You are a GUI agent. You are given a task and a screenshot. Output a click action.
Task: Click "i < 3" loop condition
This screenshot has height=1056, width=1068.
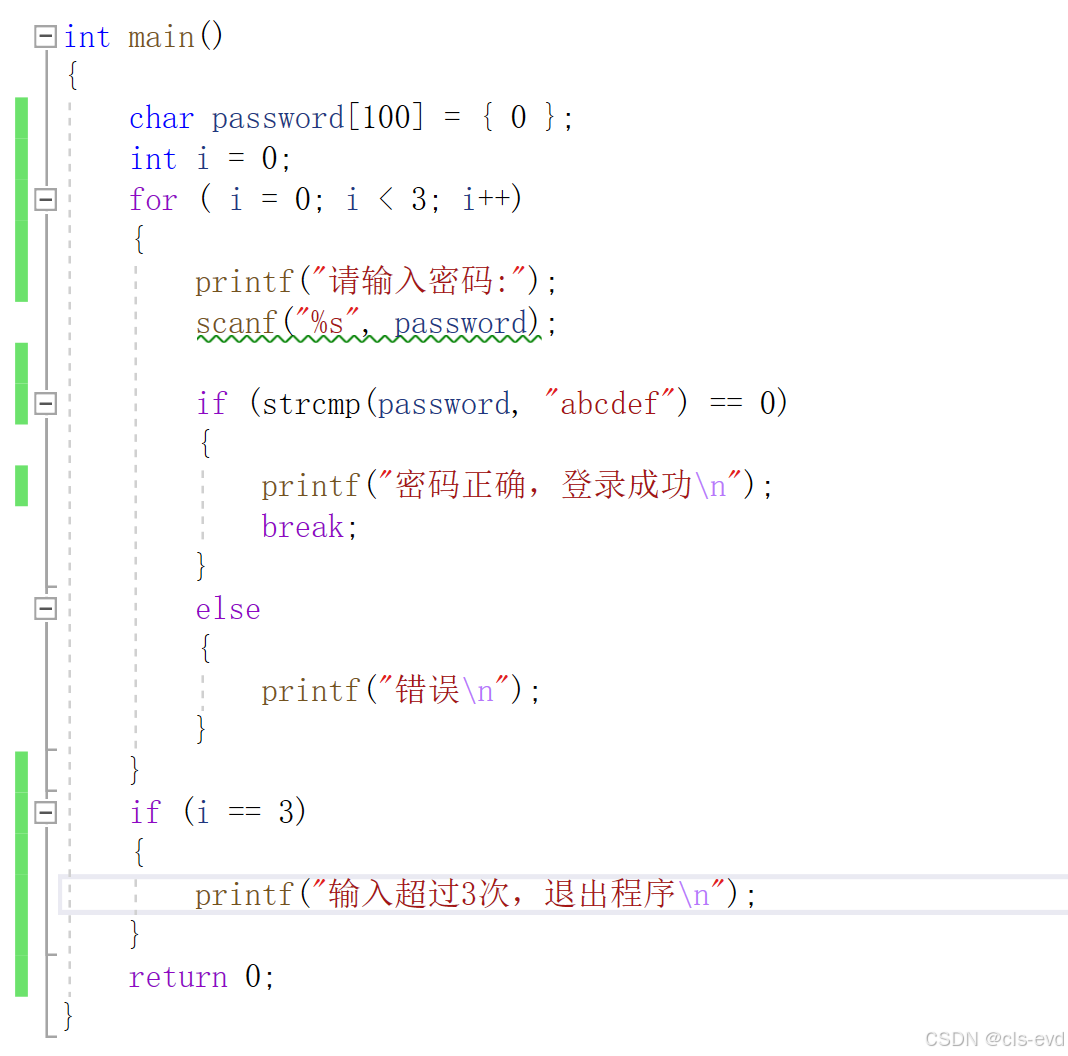point(386,200)
